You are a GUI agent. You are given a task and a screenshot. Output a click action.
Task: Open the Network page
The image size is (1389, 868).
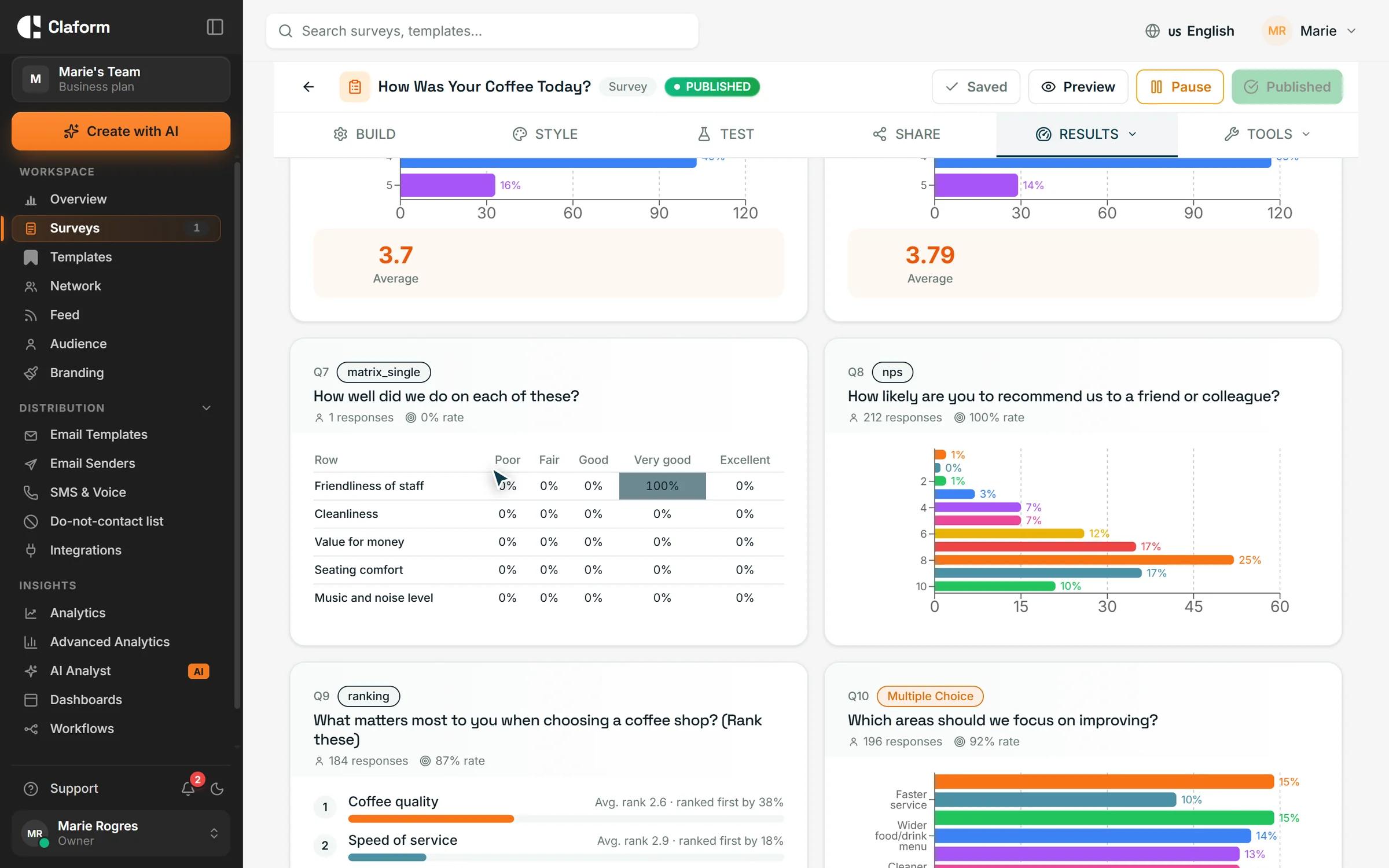(116, 286)
